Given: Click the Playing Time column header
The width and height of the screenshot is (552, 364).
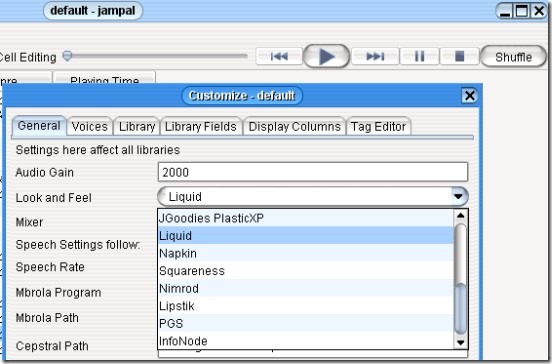Looking at the screenshot, I should coord(105,78).
